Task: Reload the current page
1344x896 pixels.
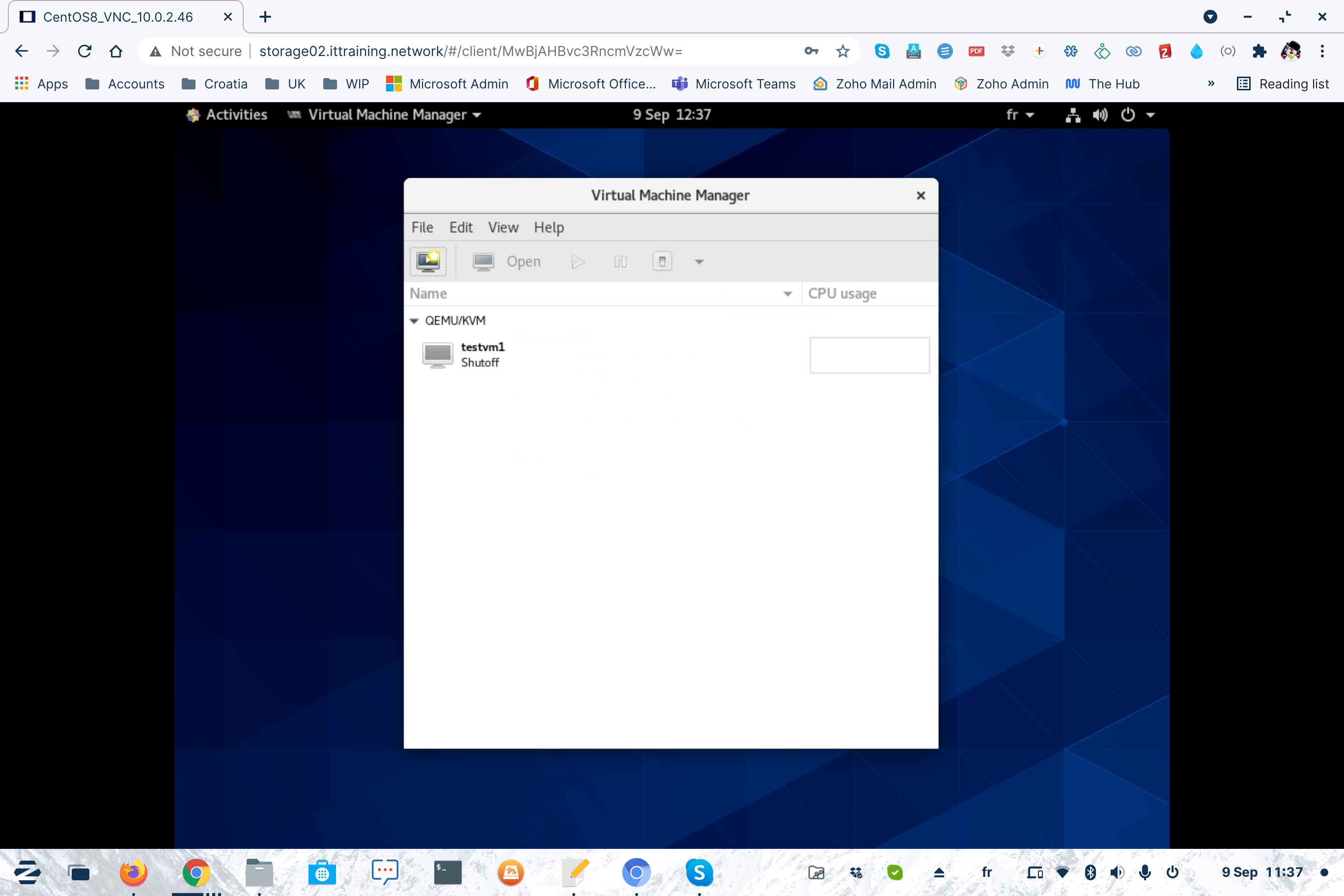Action: 84,52
